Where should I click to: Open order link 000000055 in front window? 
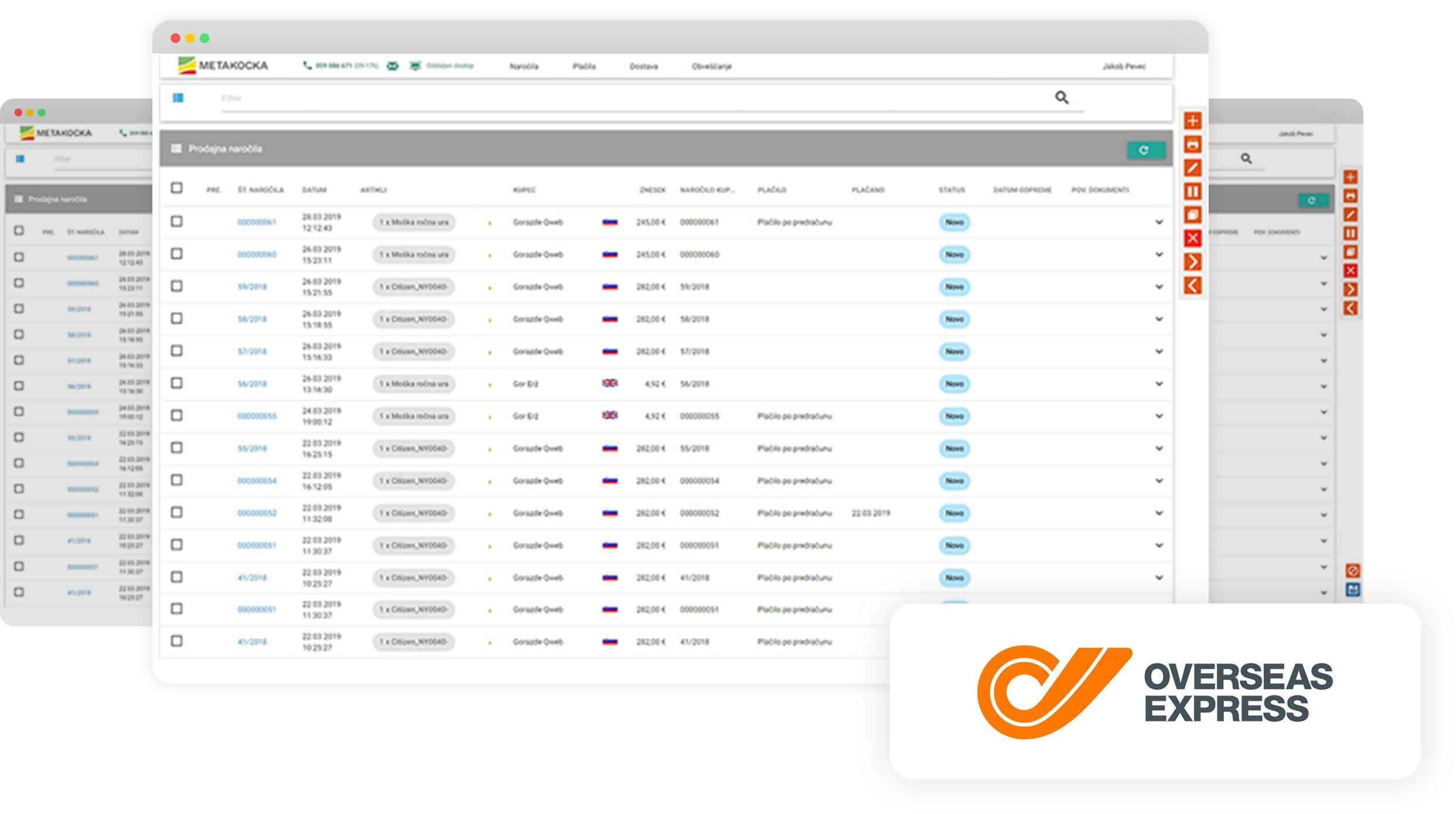[x=257, y=416]
